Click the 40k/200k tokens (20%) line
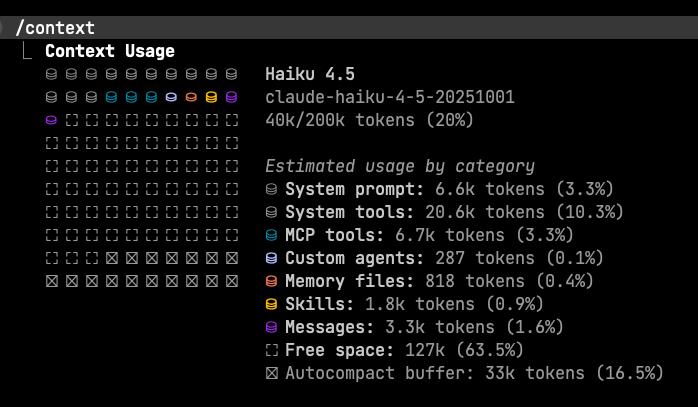 369,120
